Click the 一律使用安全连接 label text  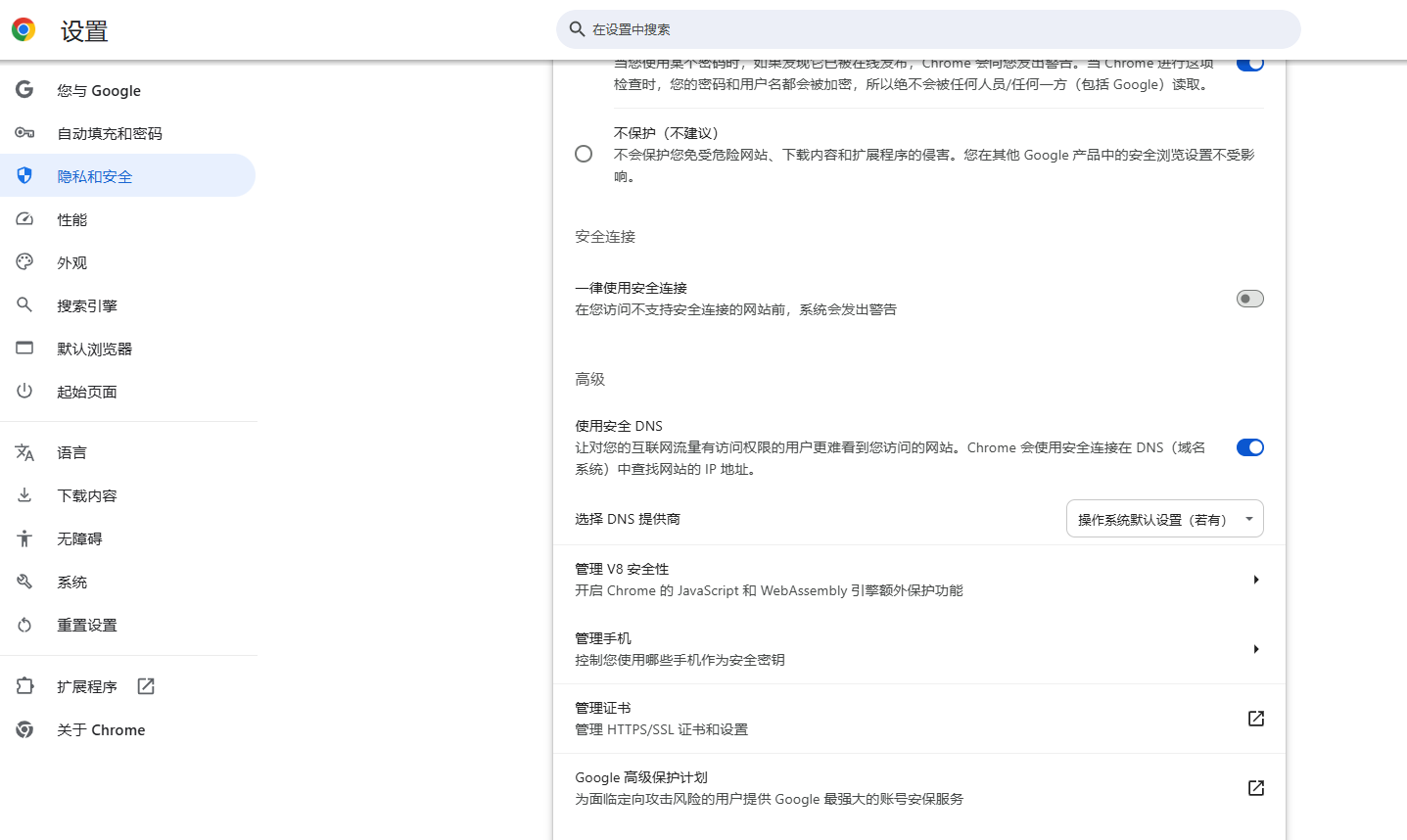631,288
